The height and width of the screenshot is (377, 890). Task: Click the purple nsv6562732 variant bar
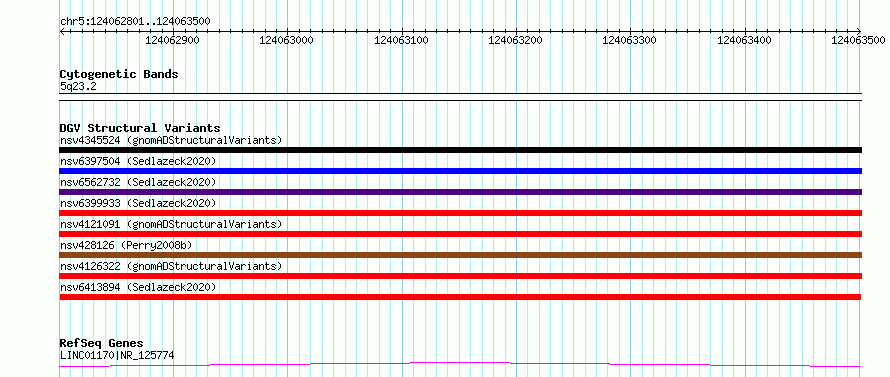pyautogui.click(x=460, y=192)
